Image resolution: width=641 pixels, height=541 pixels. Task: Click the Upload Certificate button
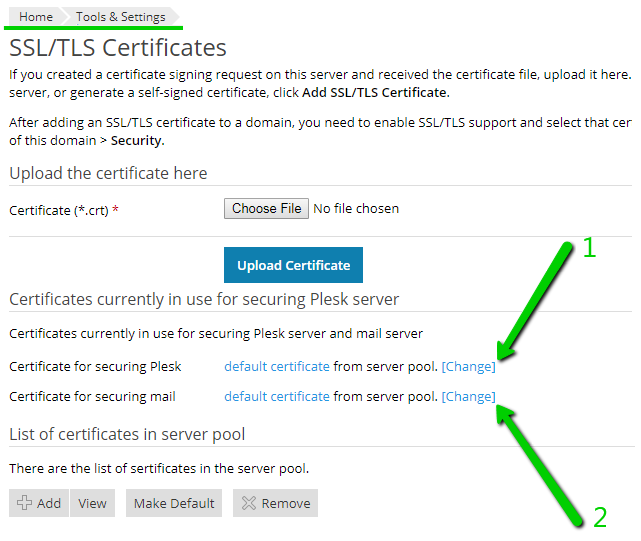(x=293, y=265)
